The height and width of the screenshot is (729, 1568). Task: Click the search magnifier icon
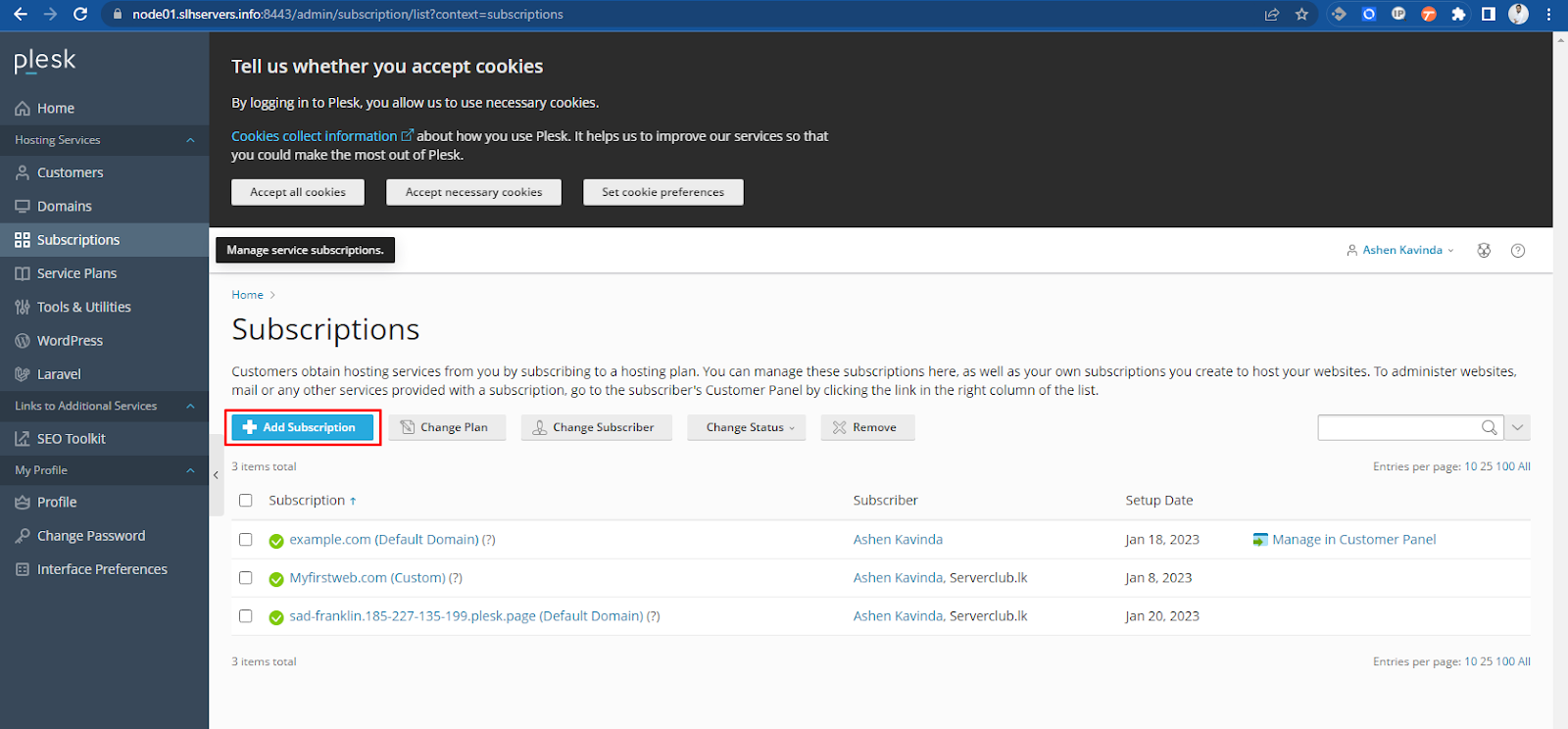coord(1489,427)
